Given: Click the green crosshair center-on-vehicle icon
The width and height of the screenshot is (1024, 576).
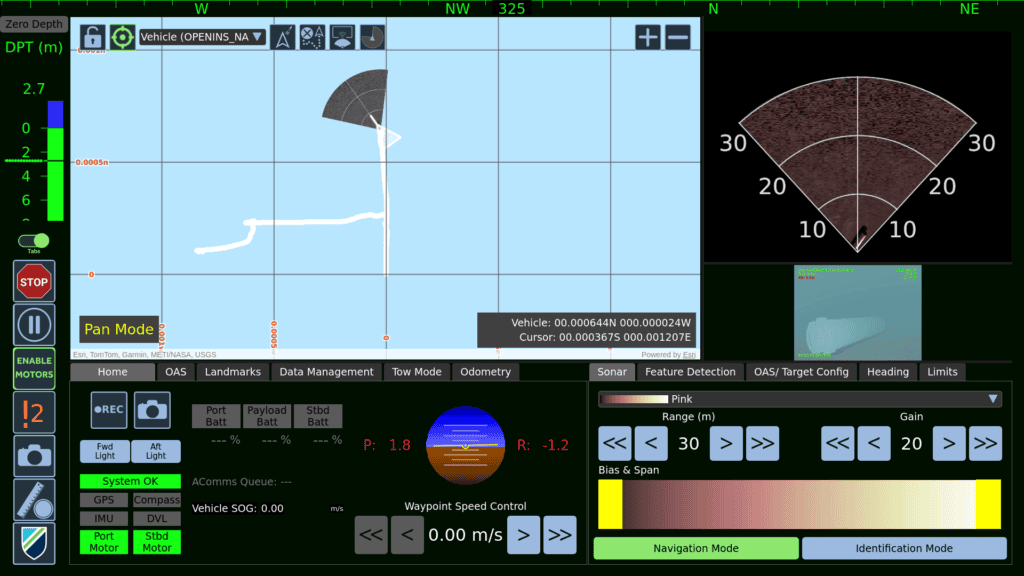Looking at the screenshot, I should (x=122, y=37).
